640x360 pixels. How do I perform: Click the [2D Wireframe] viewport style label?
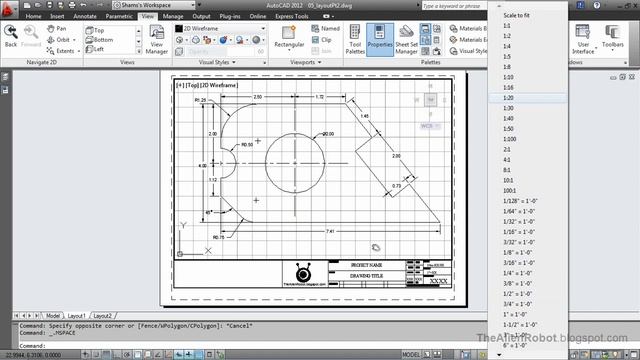pyautogui.click(x=220, y=85)
